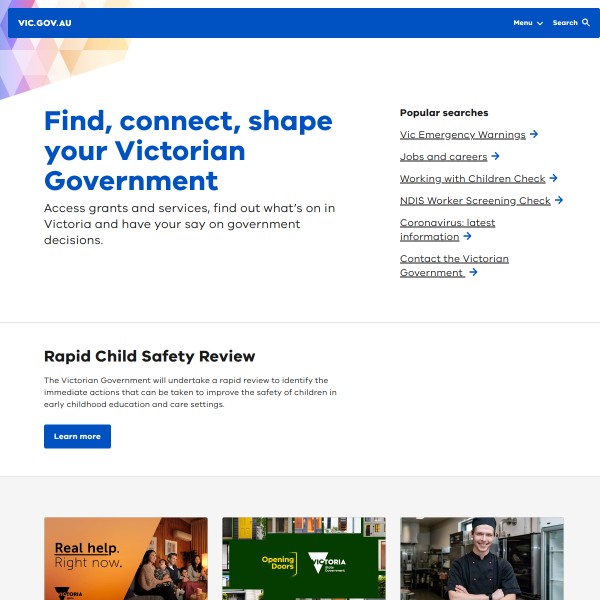Open the chef photo card
This screenshot has width=600, height=600.
482,557
